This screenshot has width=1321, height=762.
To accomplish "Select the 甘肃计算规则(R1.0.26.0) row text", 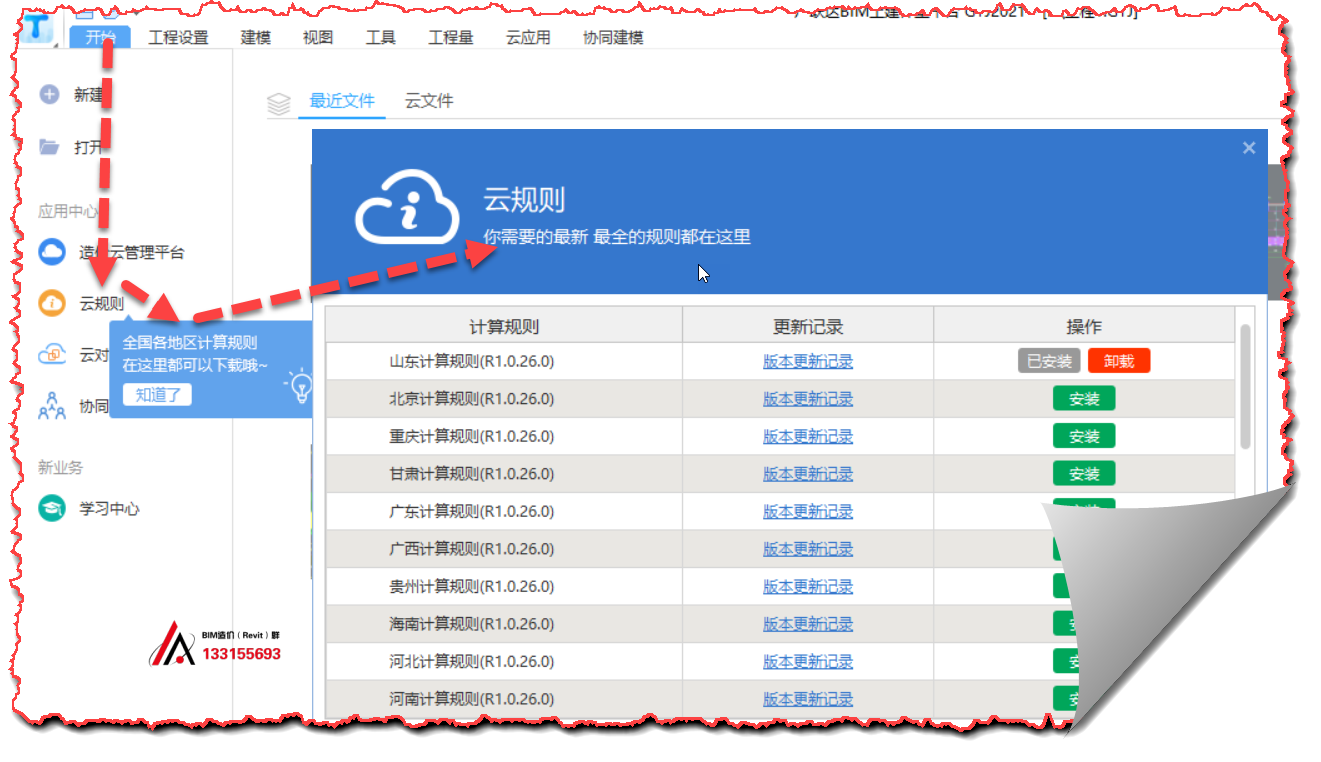I will pos(472,474).
